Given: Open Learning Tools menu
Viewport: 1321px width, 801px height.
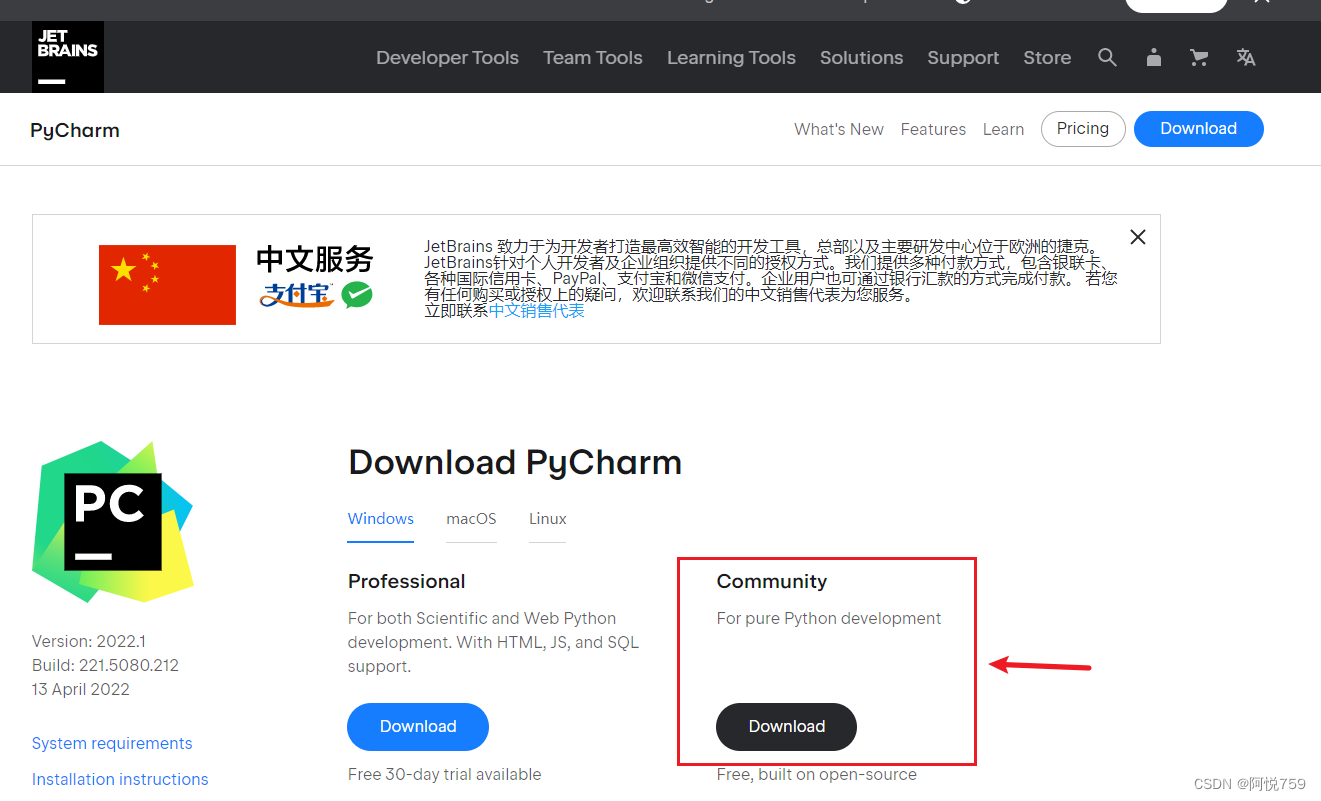Looking at the screenshot, I should (731, 58).
